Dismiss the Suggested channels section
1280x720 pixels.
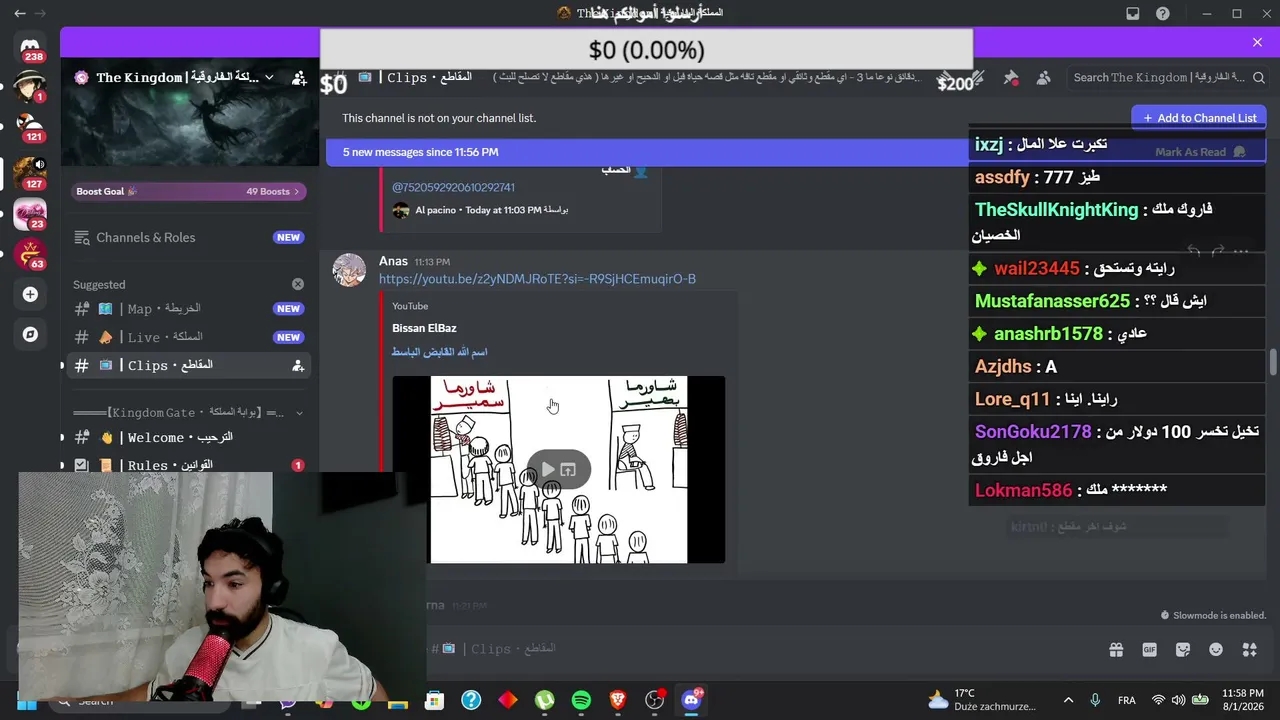tap(298, 284)
